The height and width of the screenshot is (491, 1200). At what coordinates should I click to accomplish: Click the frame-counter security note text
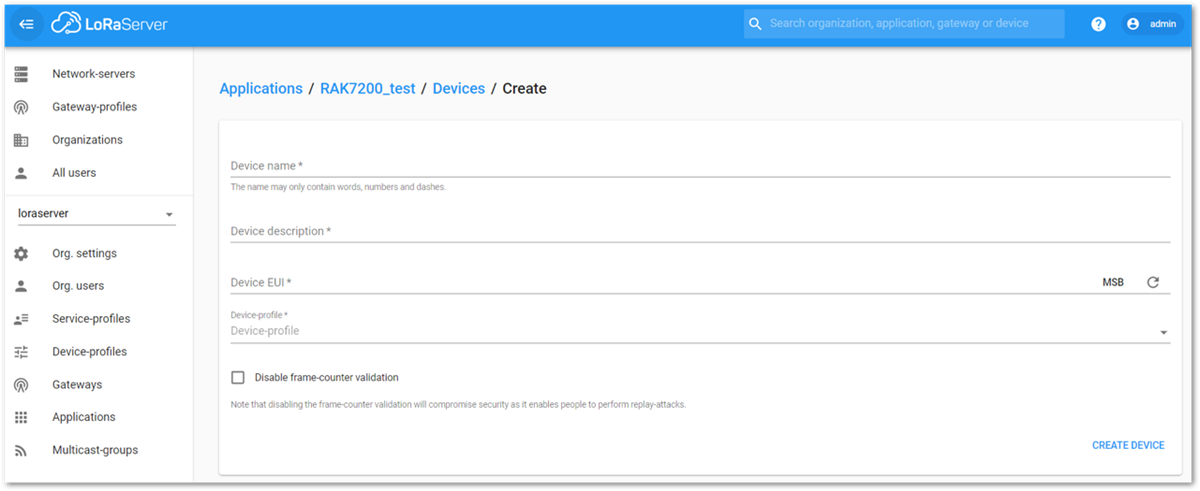(x=458, y=405)
